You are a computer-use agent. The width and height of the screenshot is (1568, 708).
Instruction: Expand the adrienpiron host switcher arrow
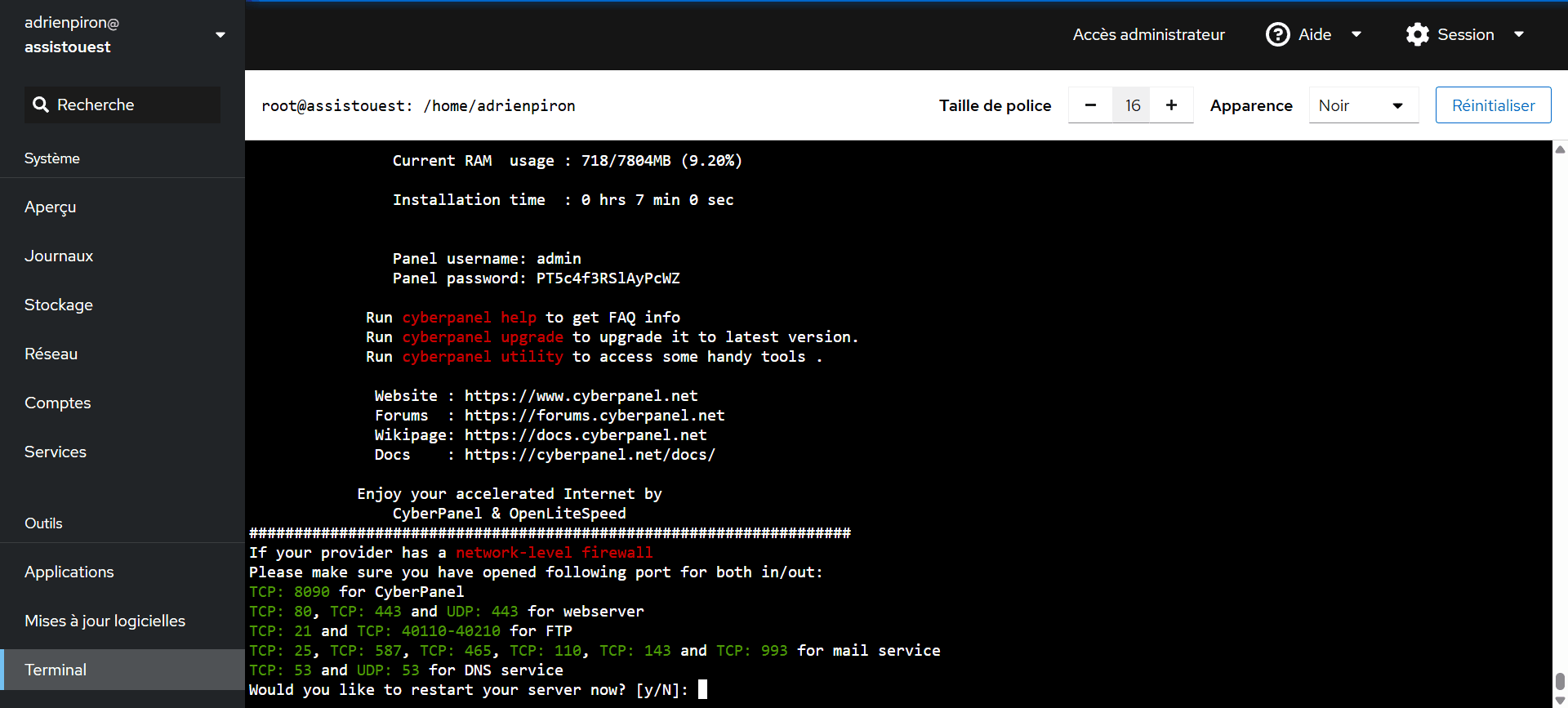220,35
